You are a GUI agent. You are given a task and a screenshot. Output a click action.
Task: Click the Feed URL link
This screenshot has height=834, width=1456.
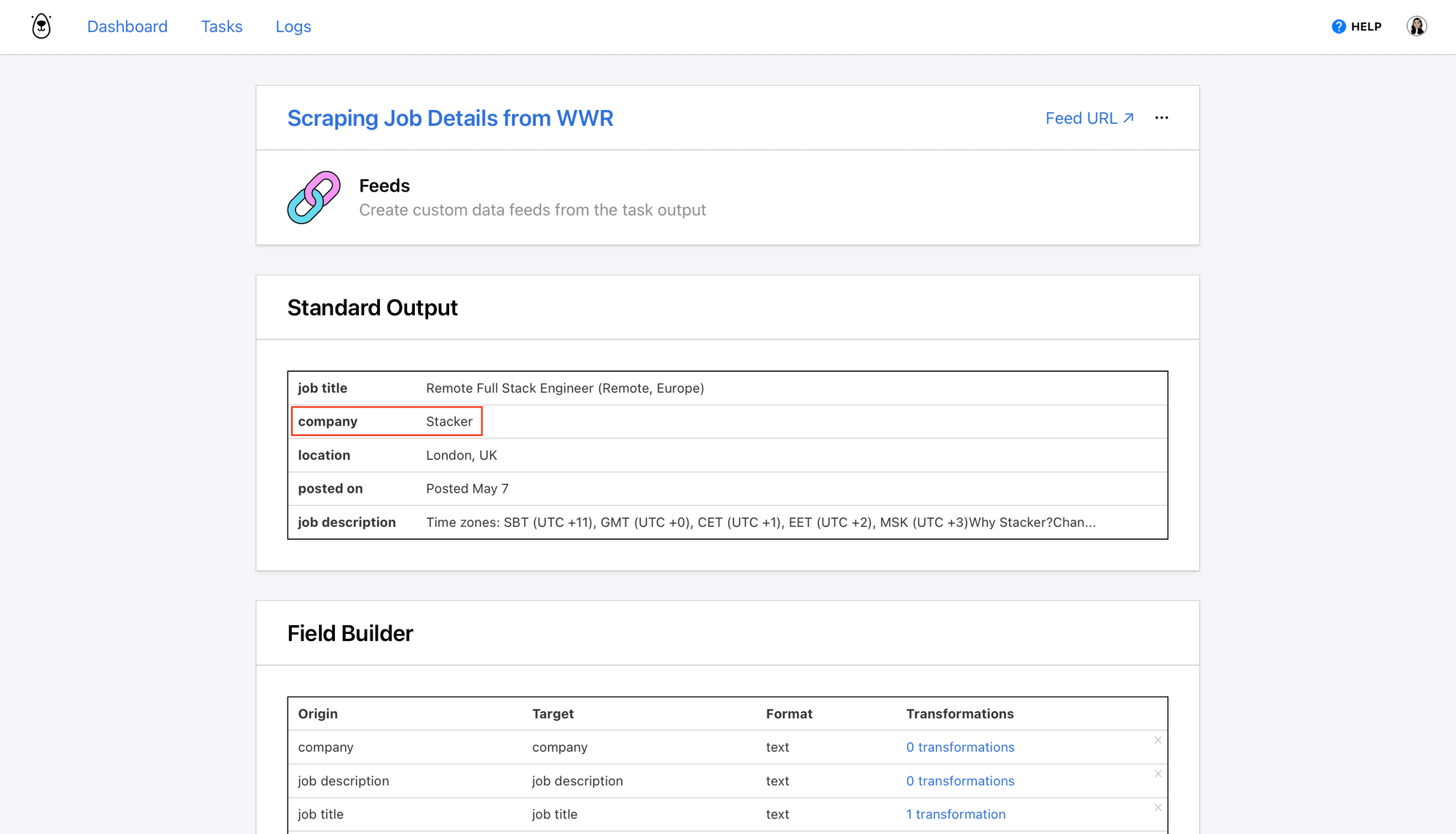coord(1082,118)
